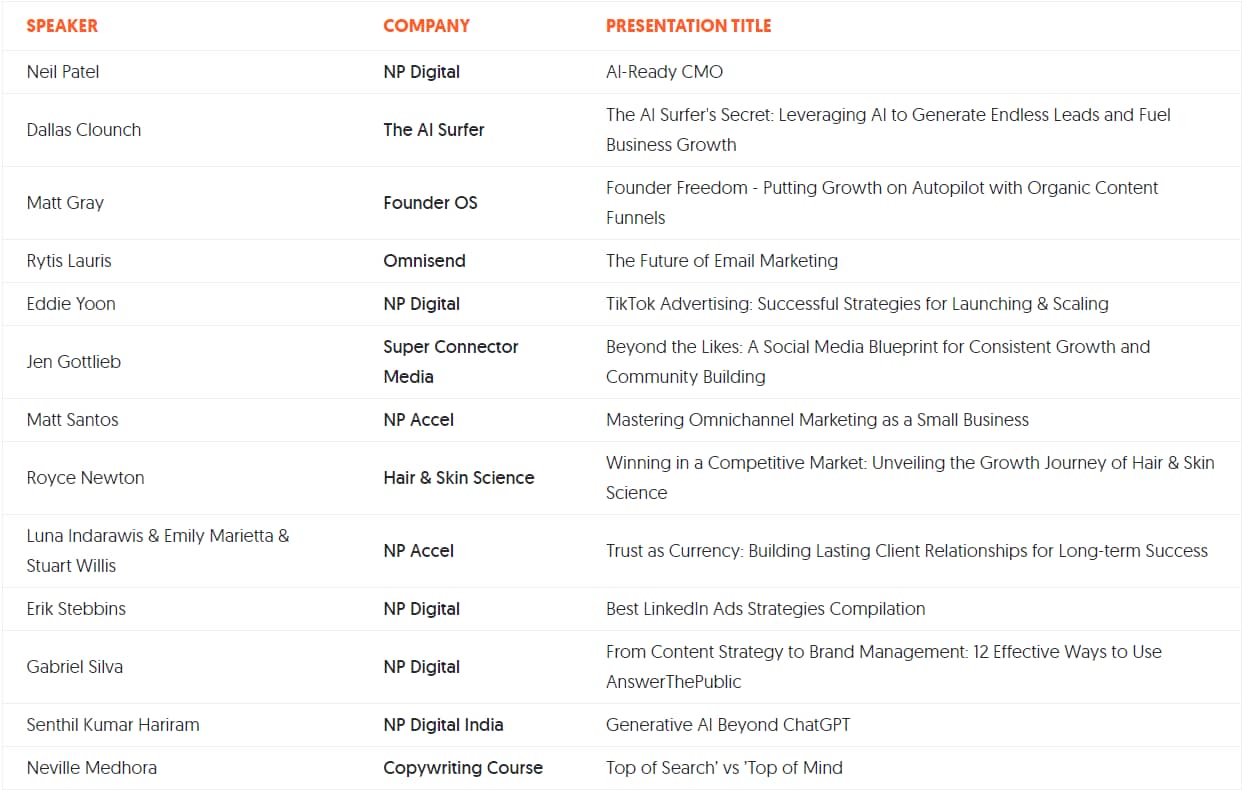Select Dallas Clounch speaker cell

click(84, 130)
